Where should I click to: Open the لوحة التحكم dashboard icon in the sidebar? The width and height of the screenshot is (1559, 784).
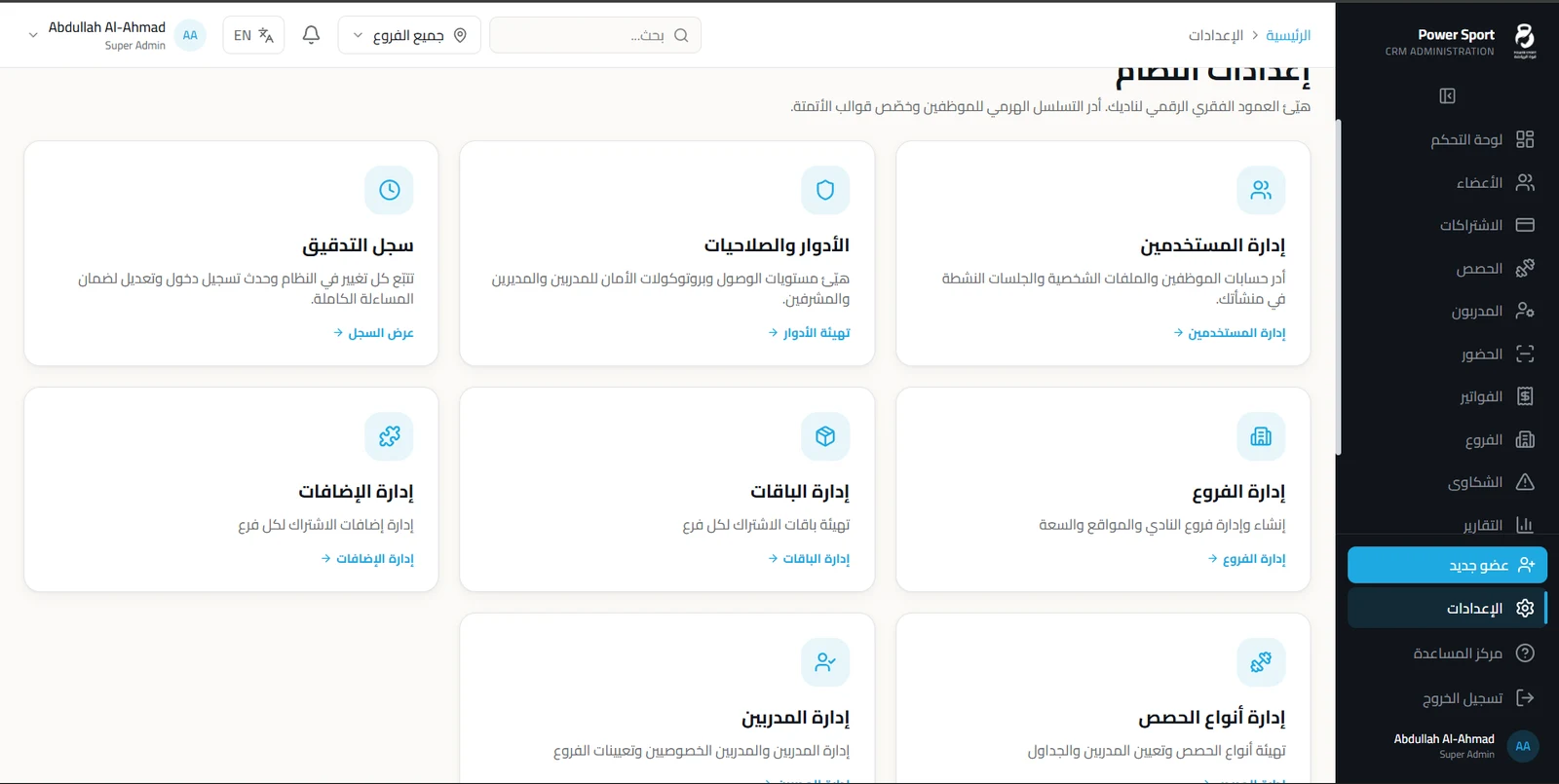click(1525, 139)
